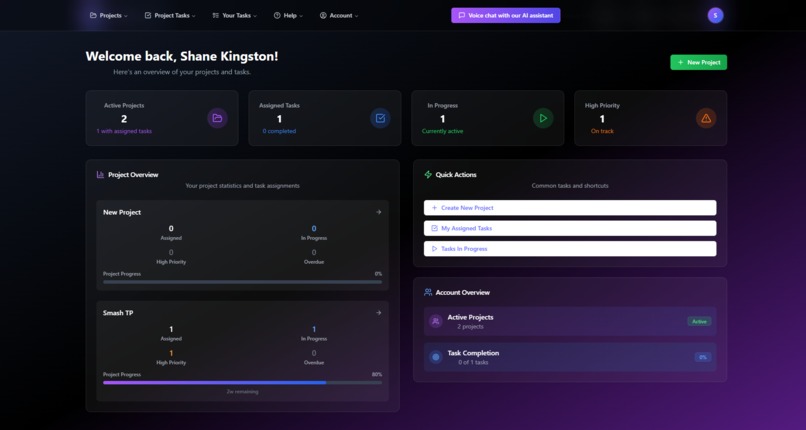Viewport: 806px width, 430px height.
Task: Click '0 completed' text
Action: [279, 131]
